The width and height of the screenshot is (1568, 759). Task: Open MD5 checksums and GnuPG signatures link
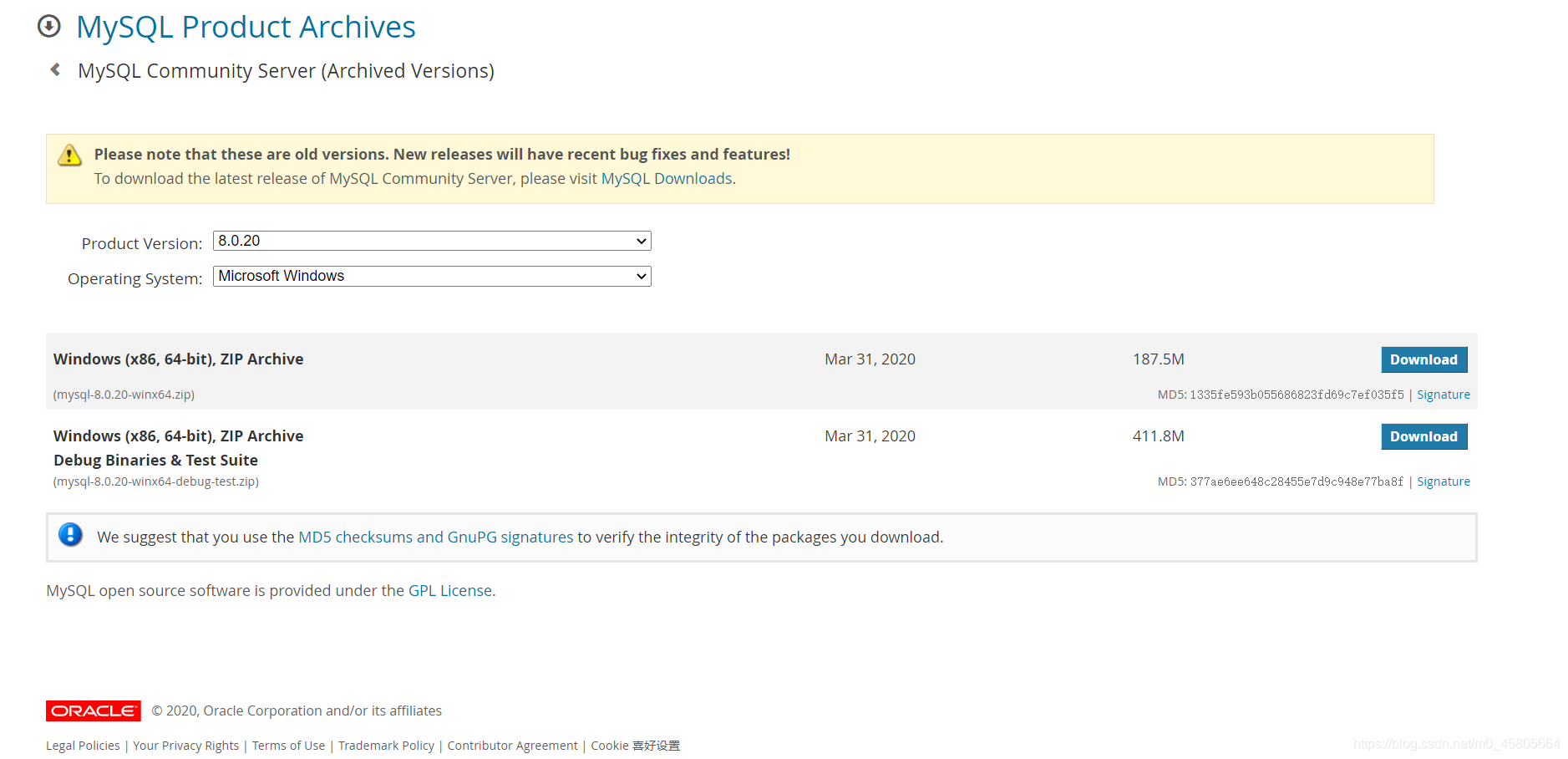[436, 537]
